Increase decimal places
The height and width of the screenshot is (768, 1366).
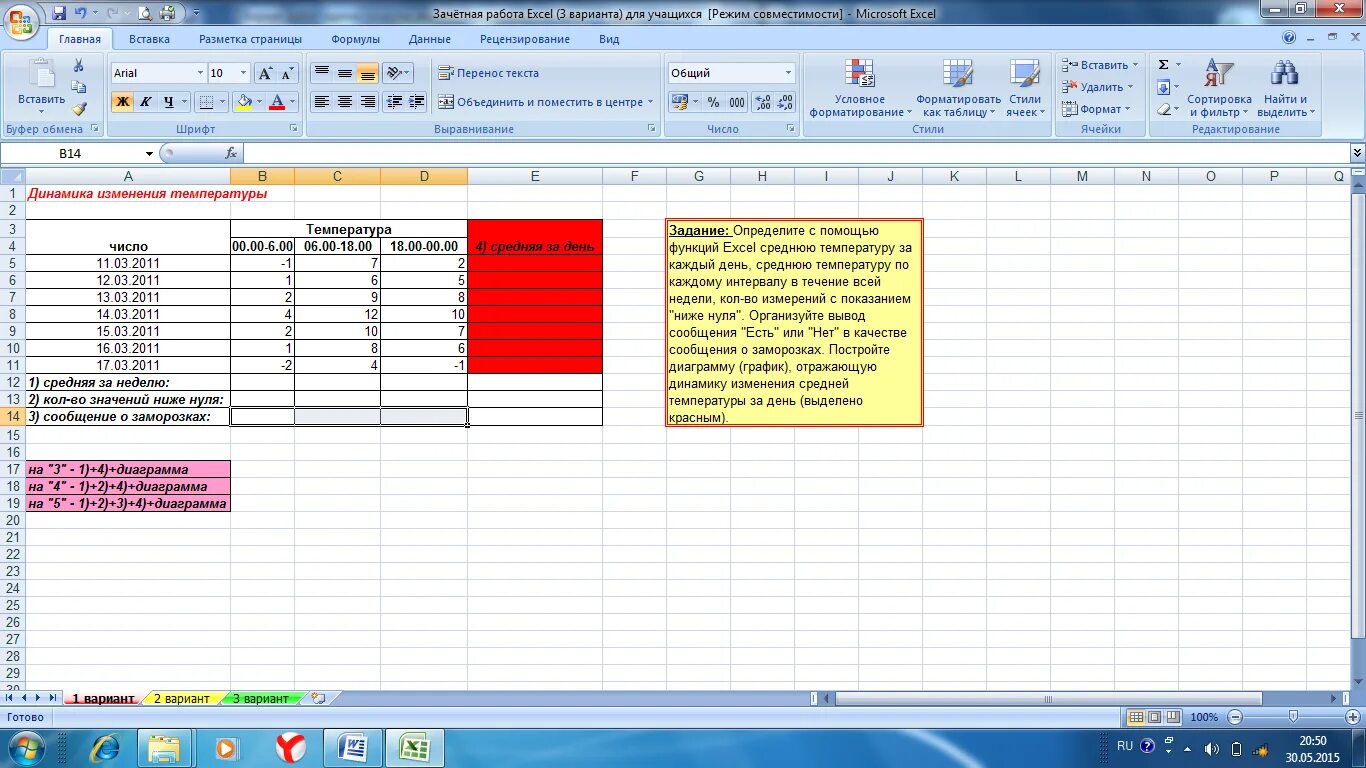coord(763,102)
